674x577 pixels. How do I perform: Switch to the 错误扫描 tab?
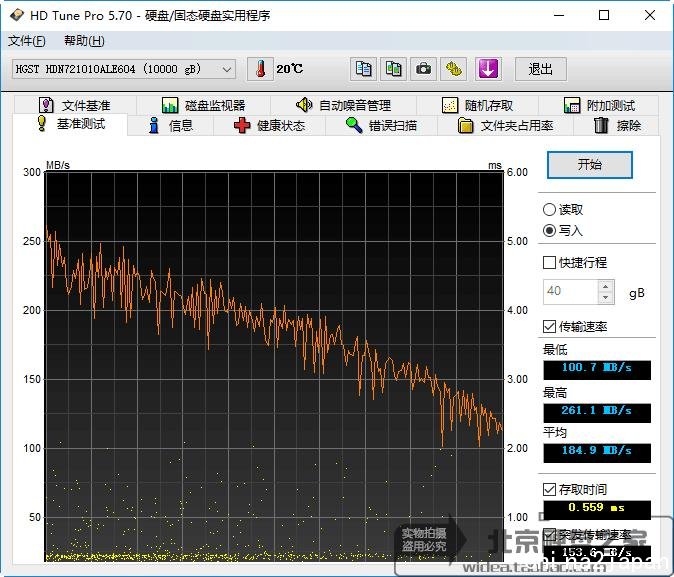(x=381, y=126)
